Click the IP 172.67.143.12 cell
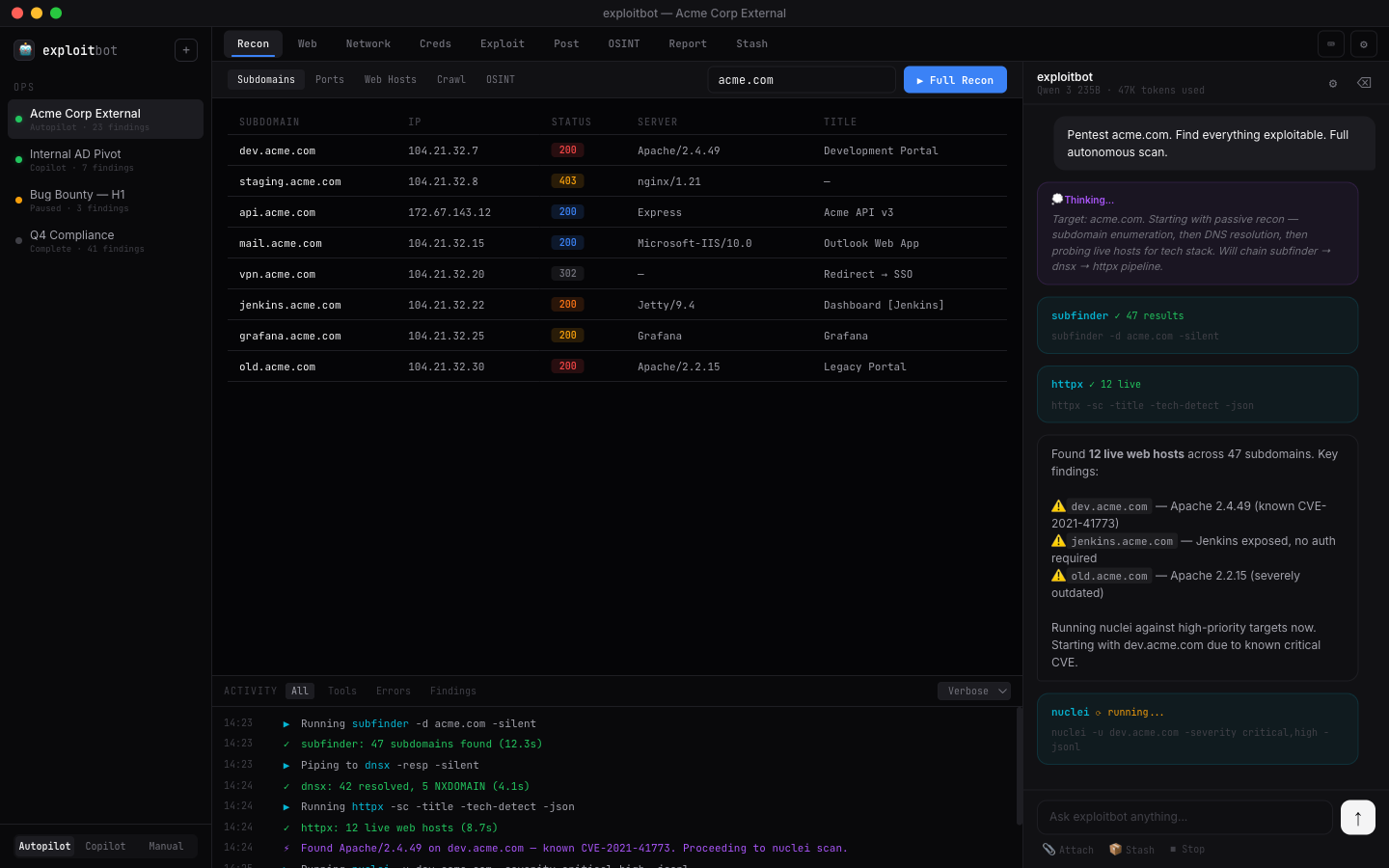Viewport: 1389px width, 868px height. [449, 212]
